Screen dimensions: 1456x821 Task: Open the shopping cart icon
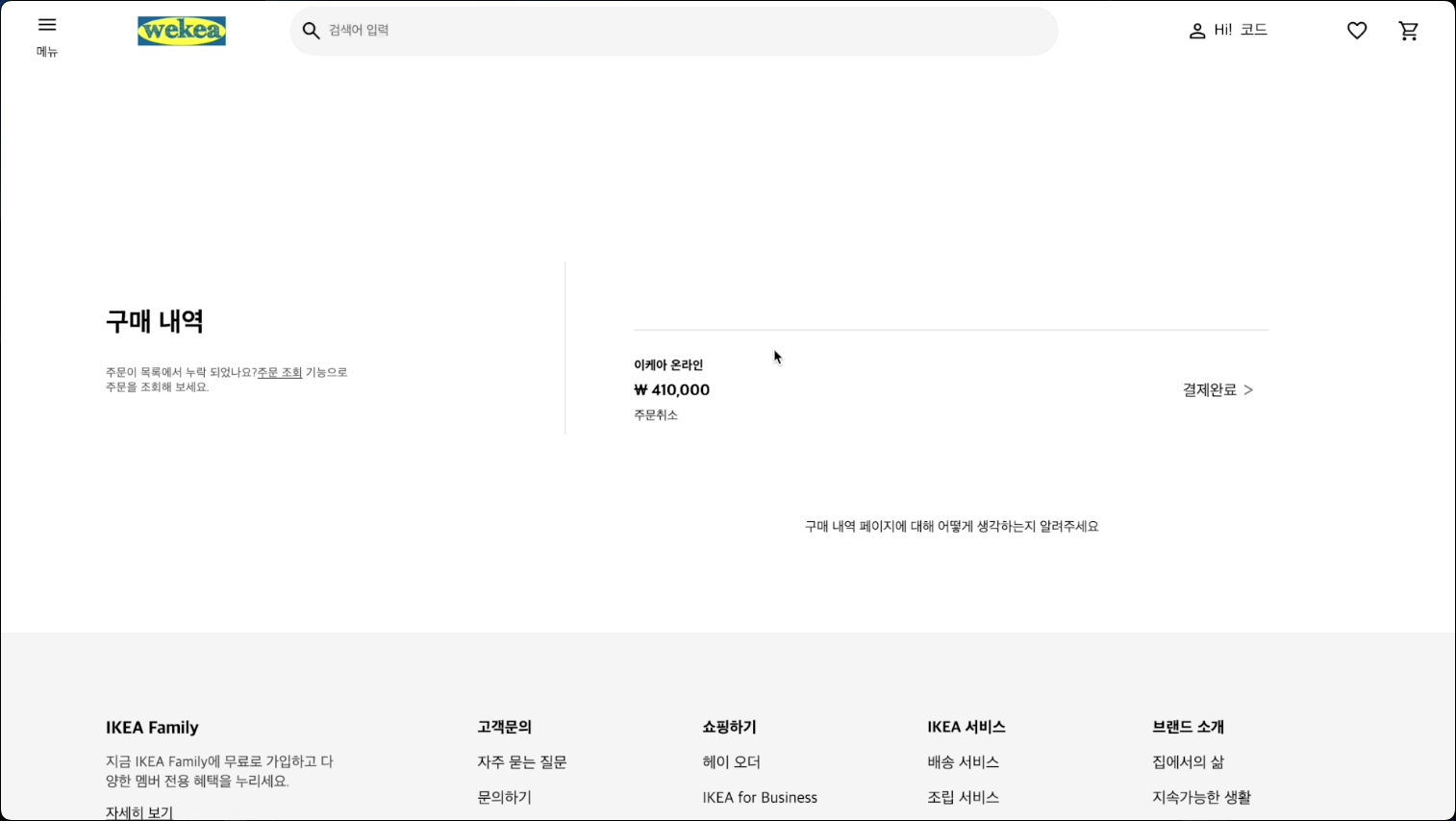(1408, 30)
